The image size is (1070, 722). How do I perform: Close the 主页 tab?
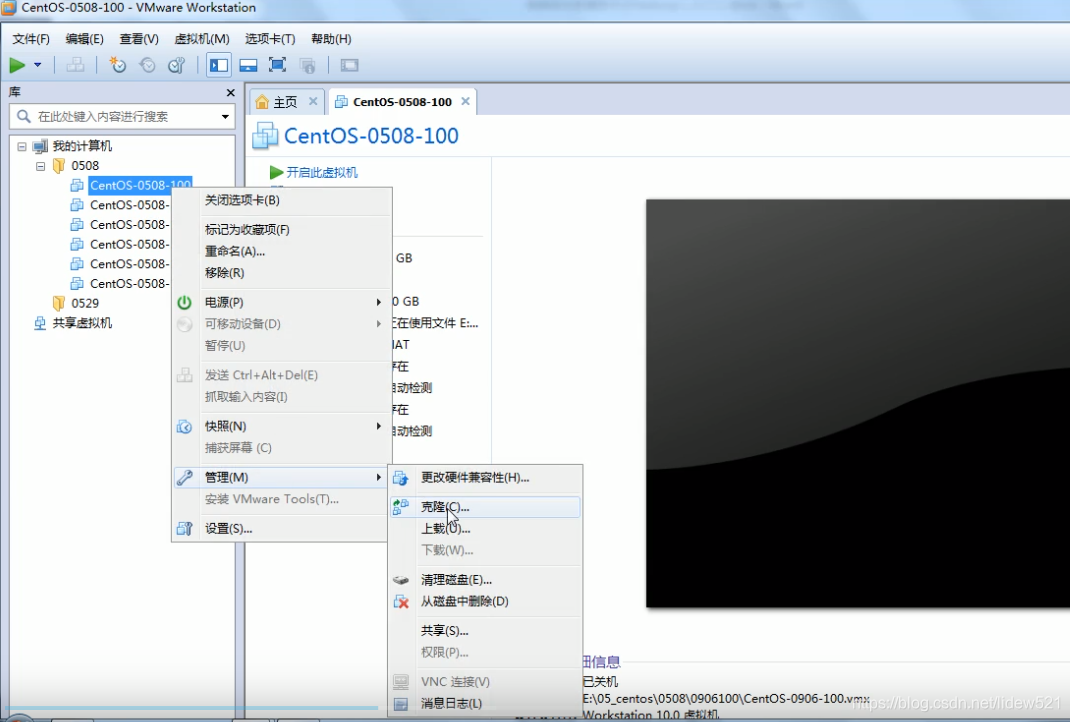313,101
